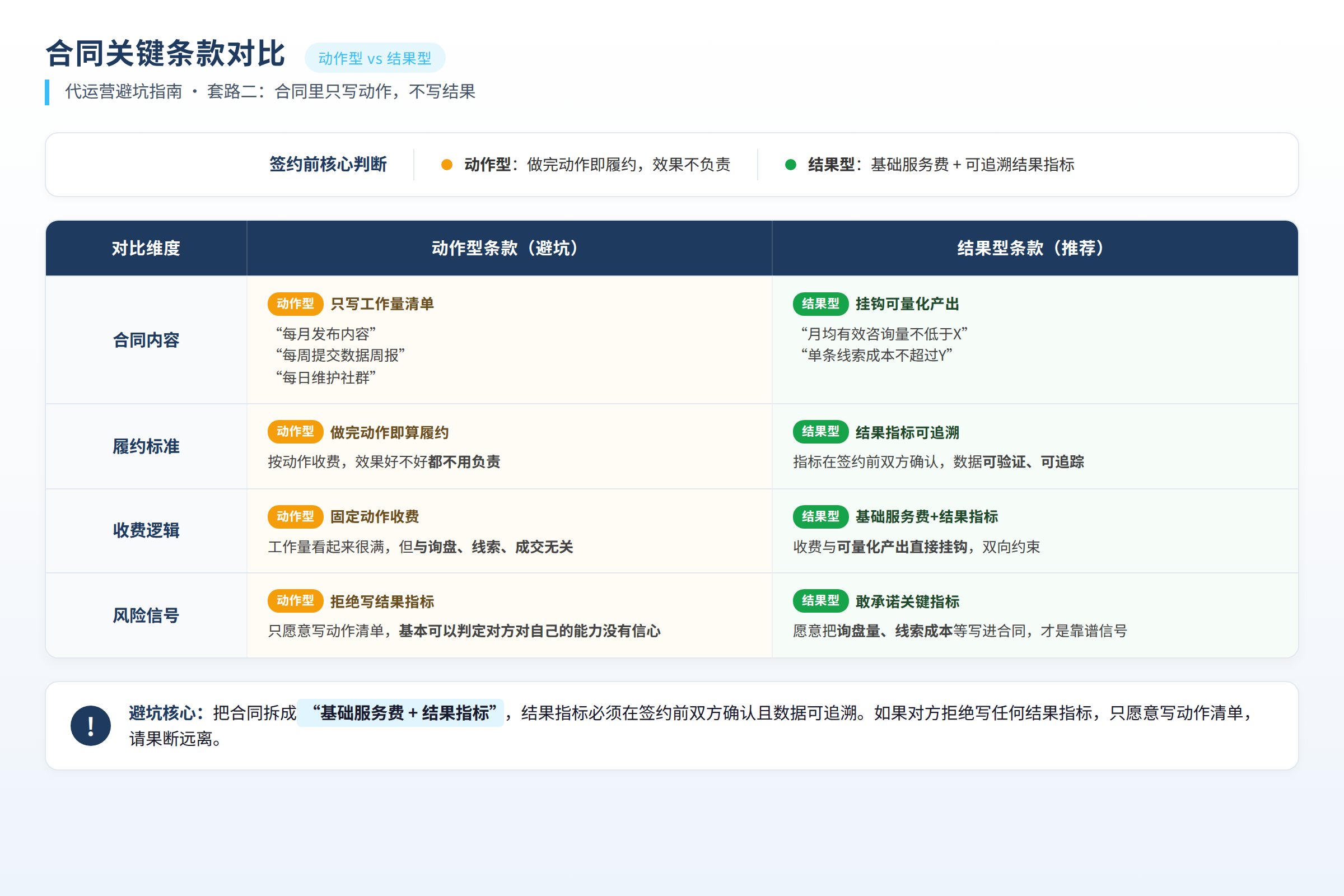Screen dimensions: 1344x896
Task: Click the 合同关键条款对比 main title
Action: [x=165, y=54]
